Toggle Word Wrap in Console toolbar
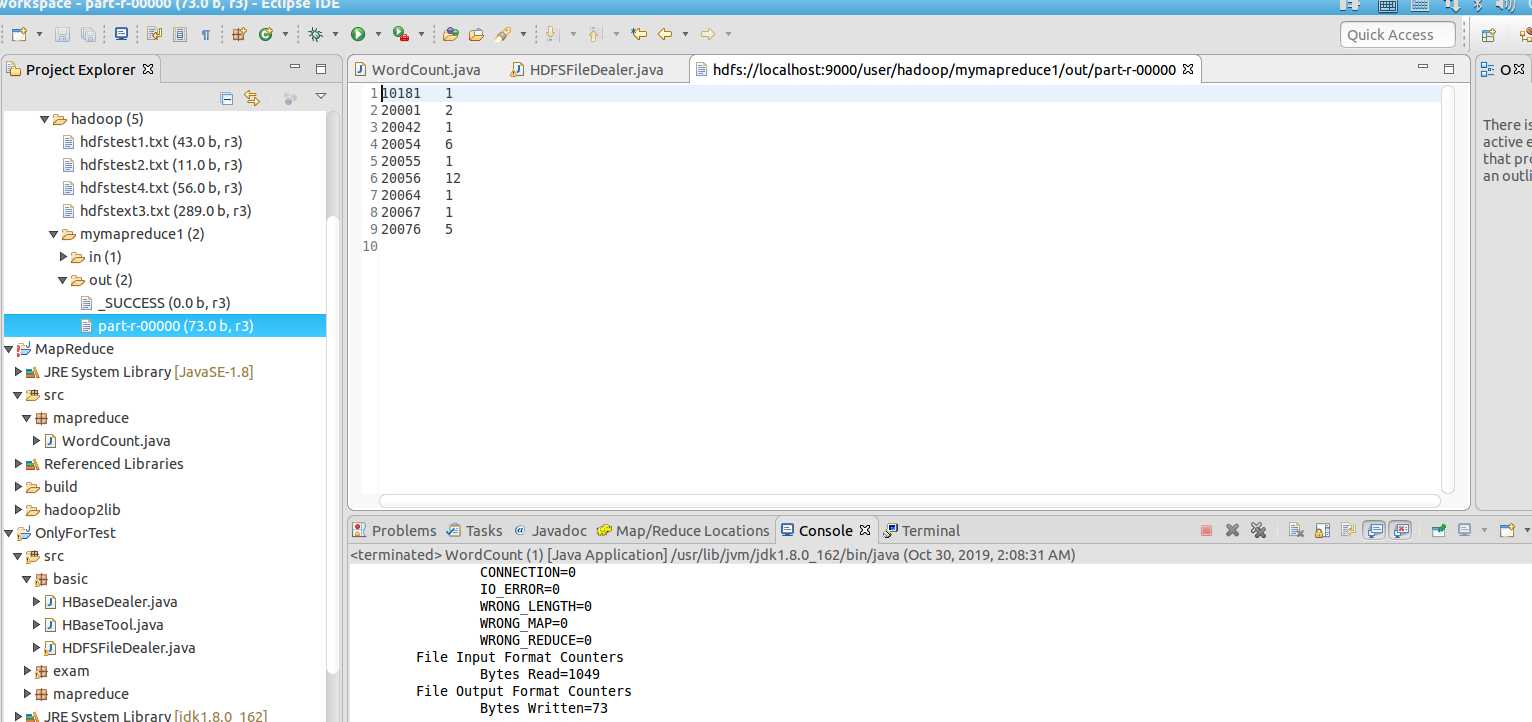1532x722 pixels. click(x=1348, y=531)
